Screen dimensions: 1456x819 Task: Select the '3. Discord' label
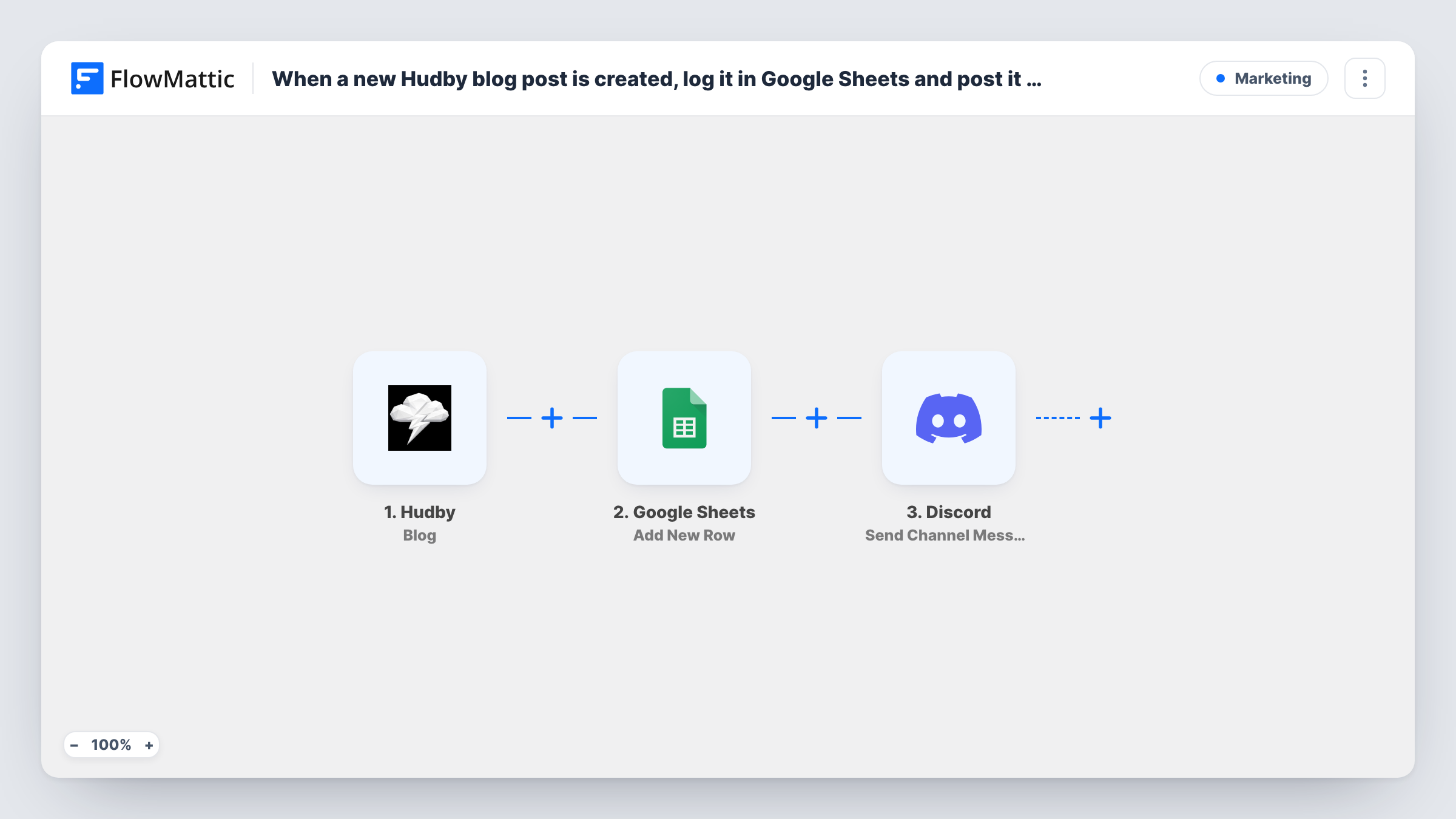[948, 512]
